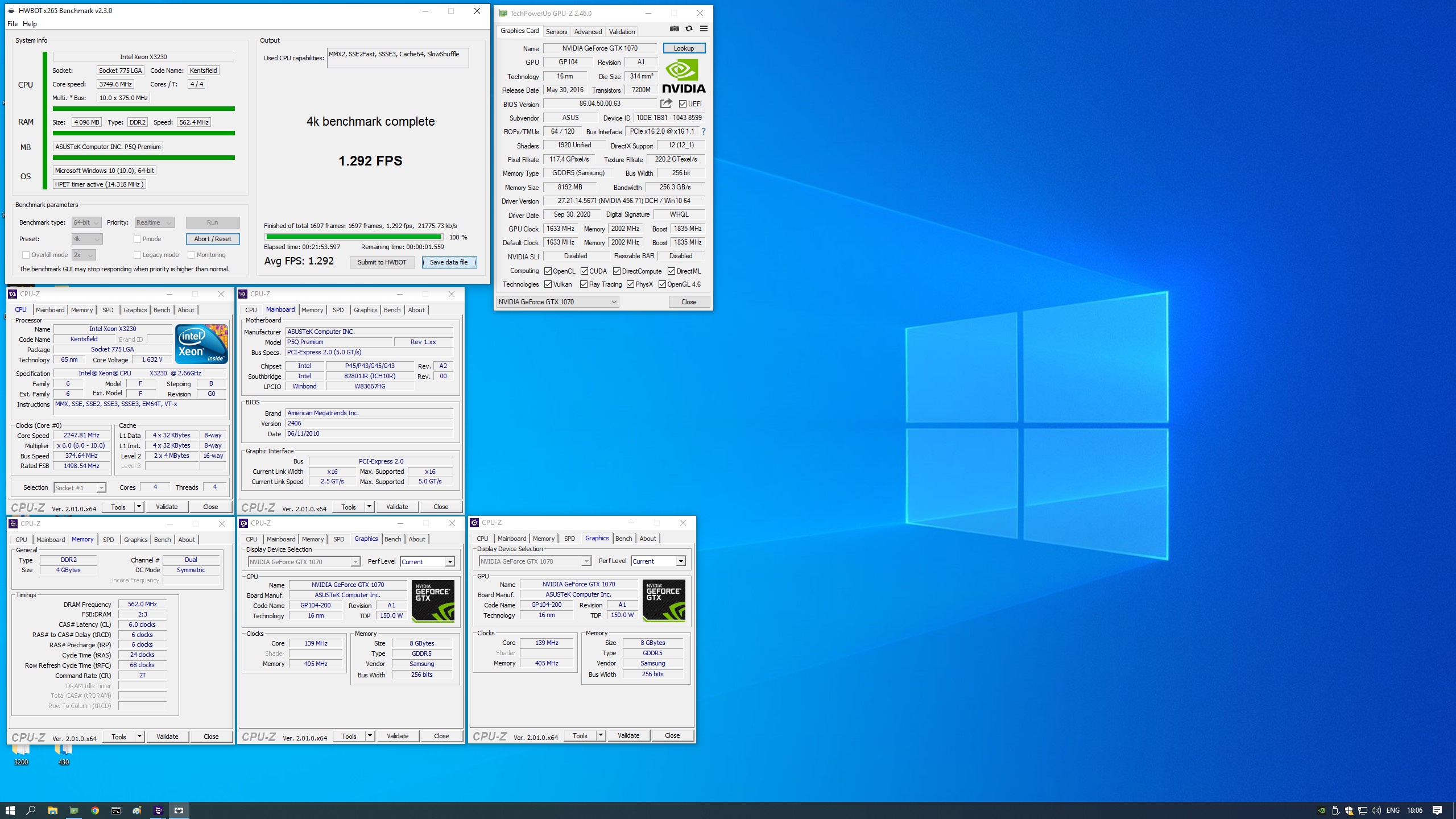Open HWBOT File menu
Image resolution: width=1456 pixels, height=819 pixels.
coord(13,24)
